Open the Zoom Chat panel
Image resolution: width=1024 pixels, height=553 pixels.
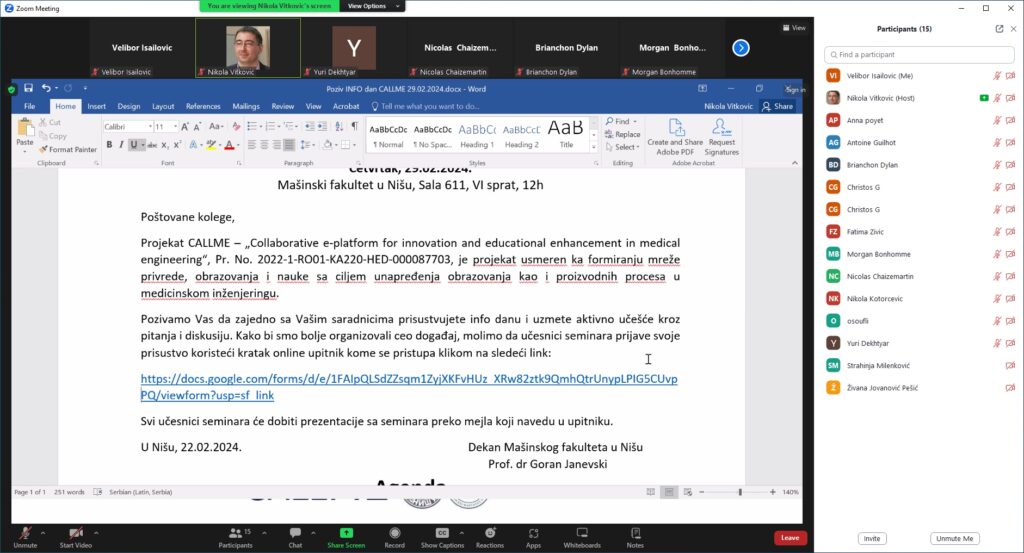pyautogui.click(x=295, y=534)
